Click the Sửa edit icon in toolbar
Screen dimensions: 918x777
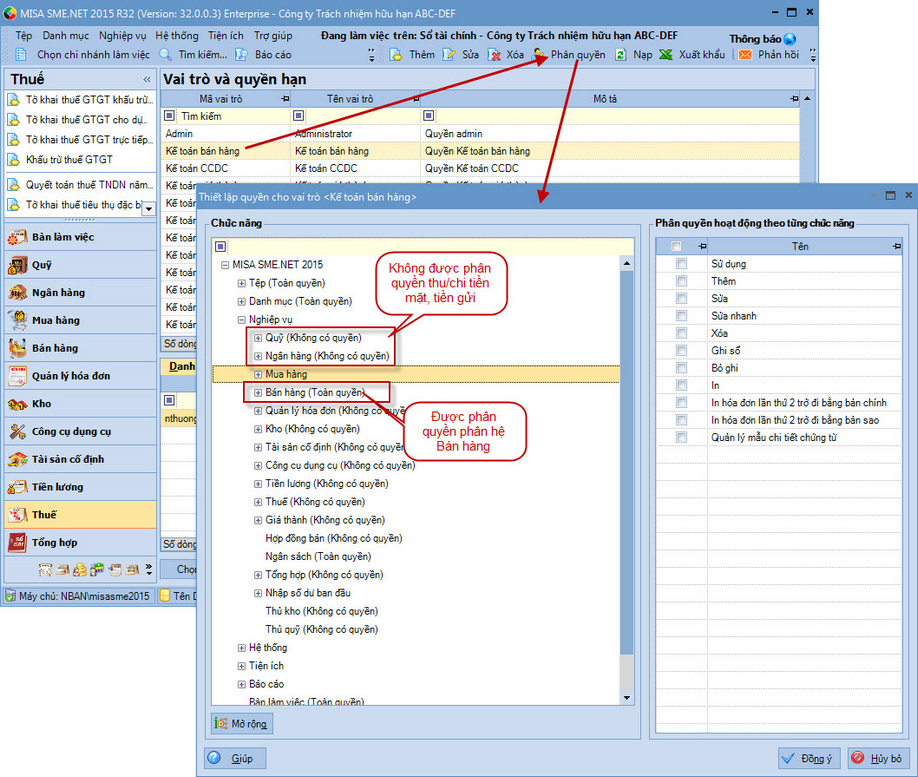click(449, 55)
